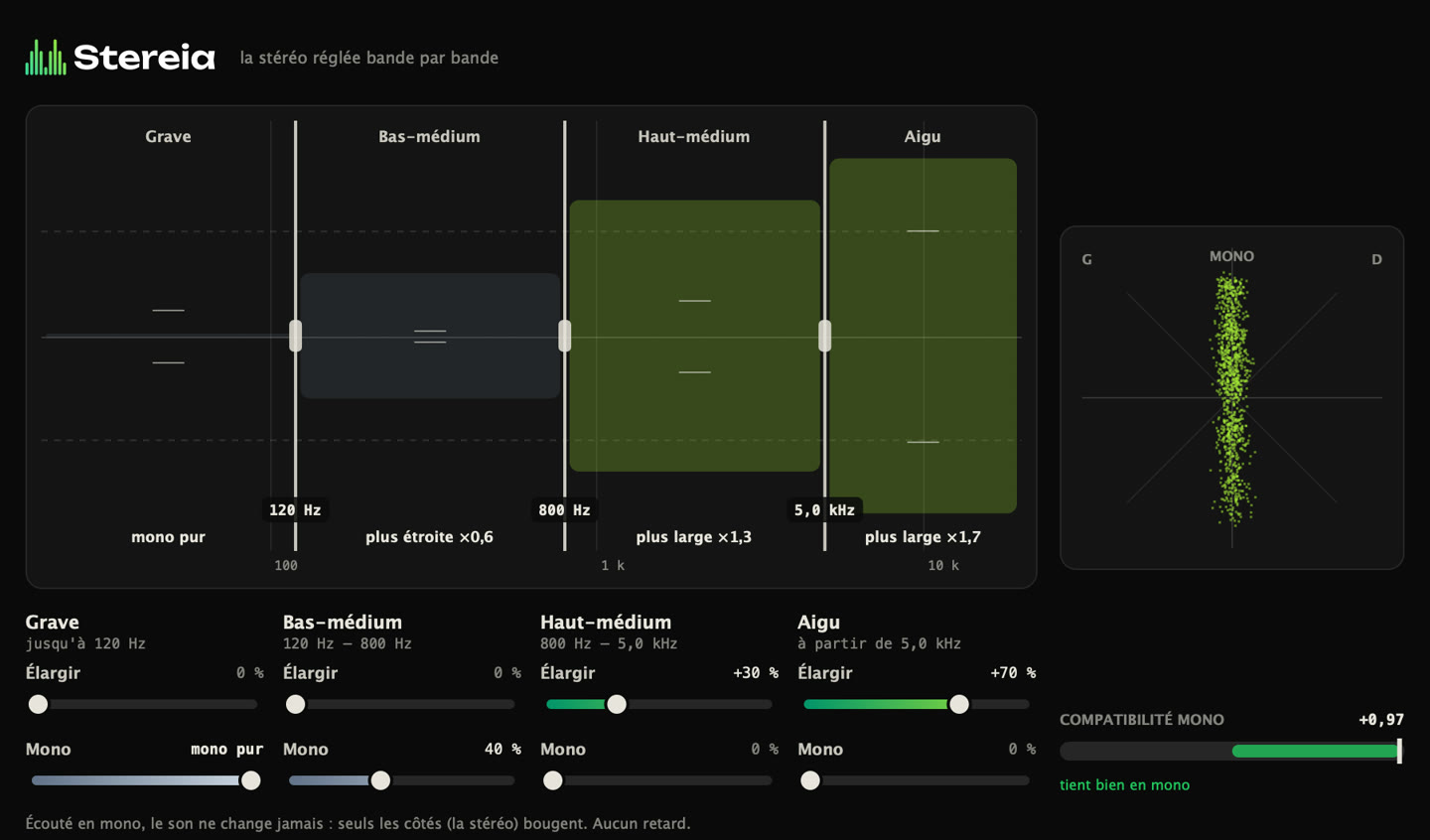Viewport: 1430px width, 840px height.
Task: Click the MONO label atop vectorscope
Action: coord(1231,256)
